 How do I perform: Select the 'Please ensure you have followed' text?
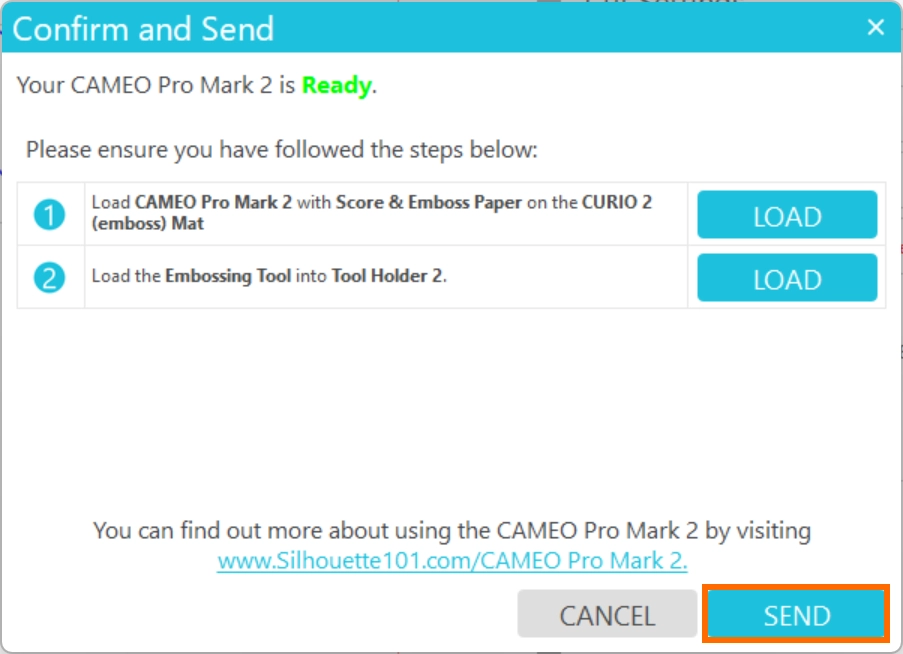pos(282,150)
